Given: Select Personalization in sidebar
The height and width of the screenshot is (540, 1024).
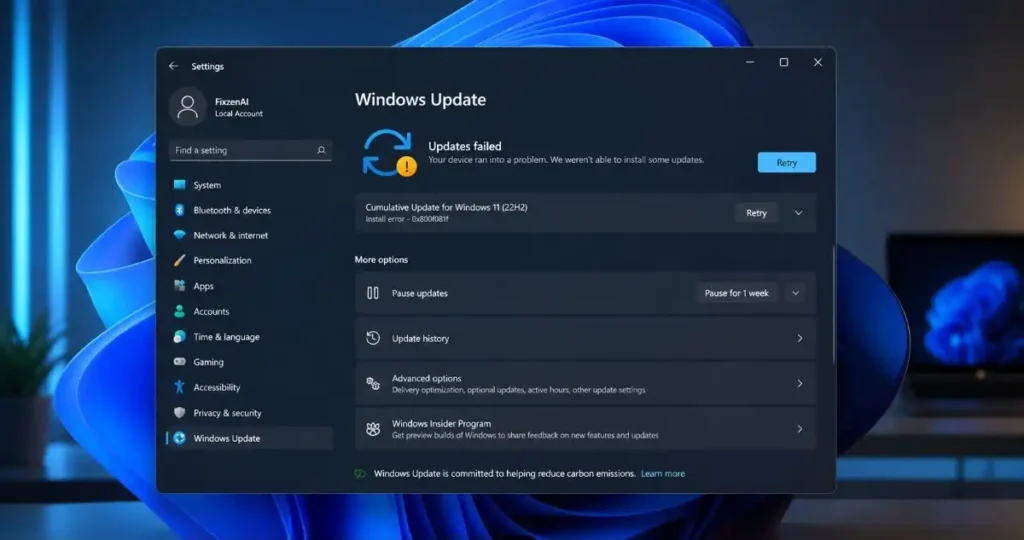Looking at the screenshot, I should (251, 261).
